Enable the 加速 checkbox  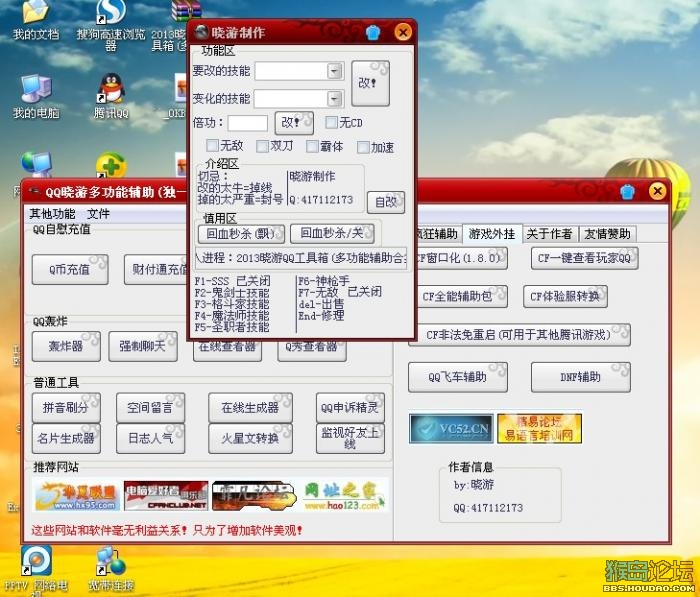(363, 147)
